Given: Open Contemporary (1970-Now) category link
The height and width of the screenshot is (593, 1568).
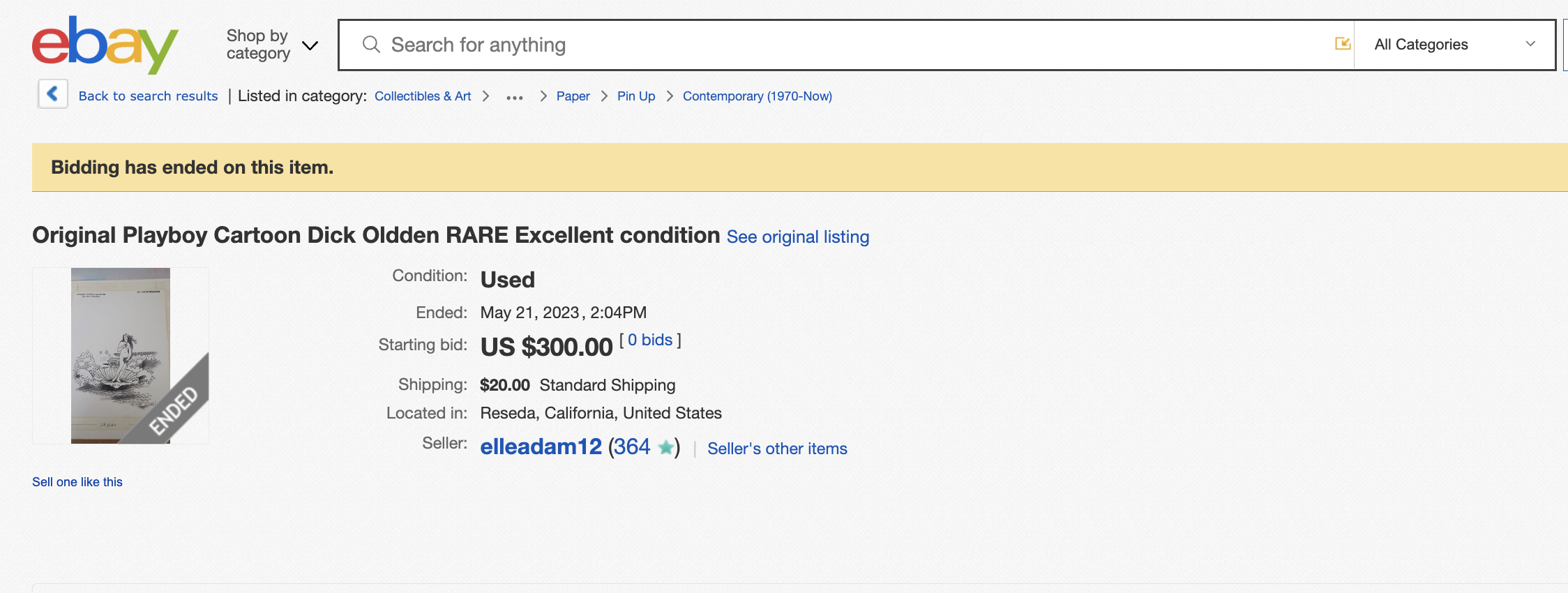Looking at the screenshot, I should click(757, 96).
